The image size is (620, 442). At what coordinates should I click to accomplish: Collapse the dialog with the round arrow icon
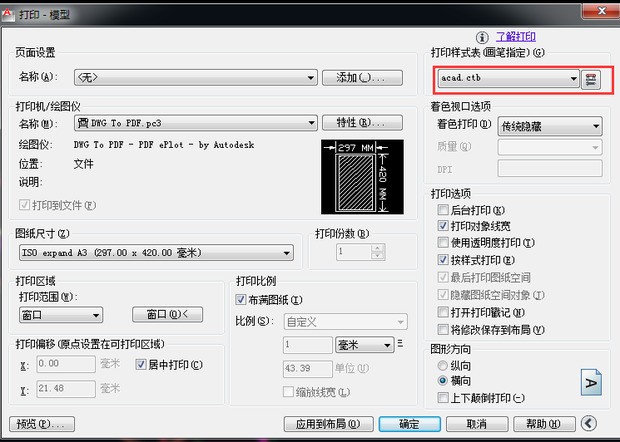pos(589,423)
